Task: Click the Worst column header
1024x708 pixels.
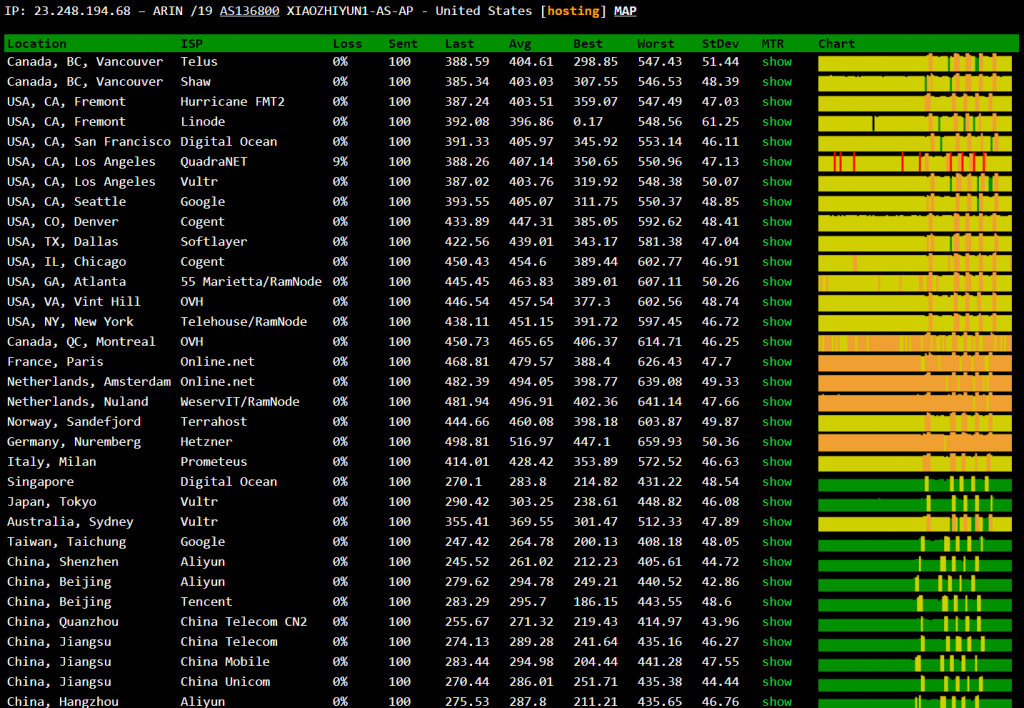Action: pos(655,44)
